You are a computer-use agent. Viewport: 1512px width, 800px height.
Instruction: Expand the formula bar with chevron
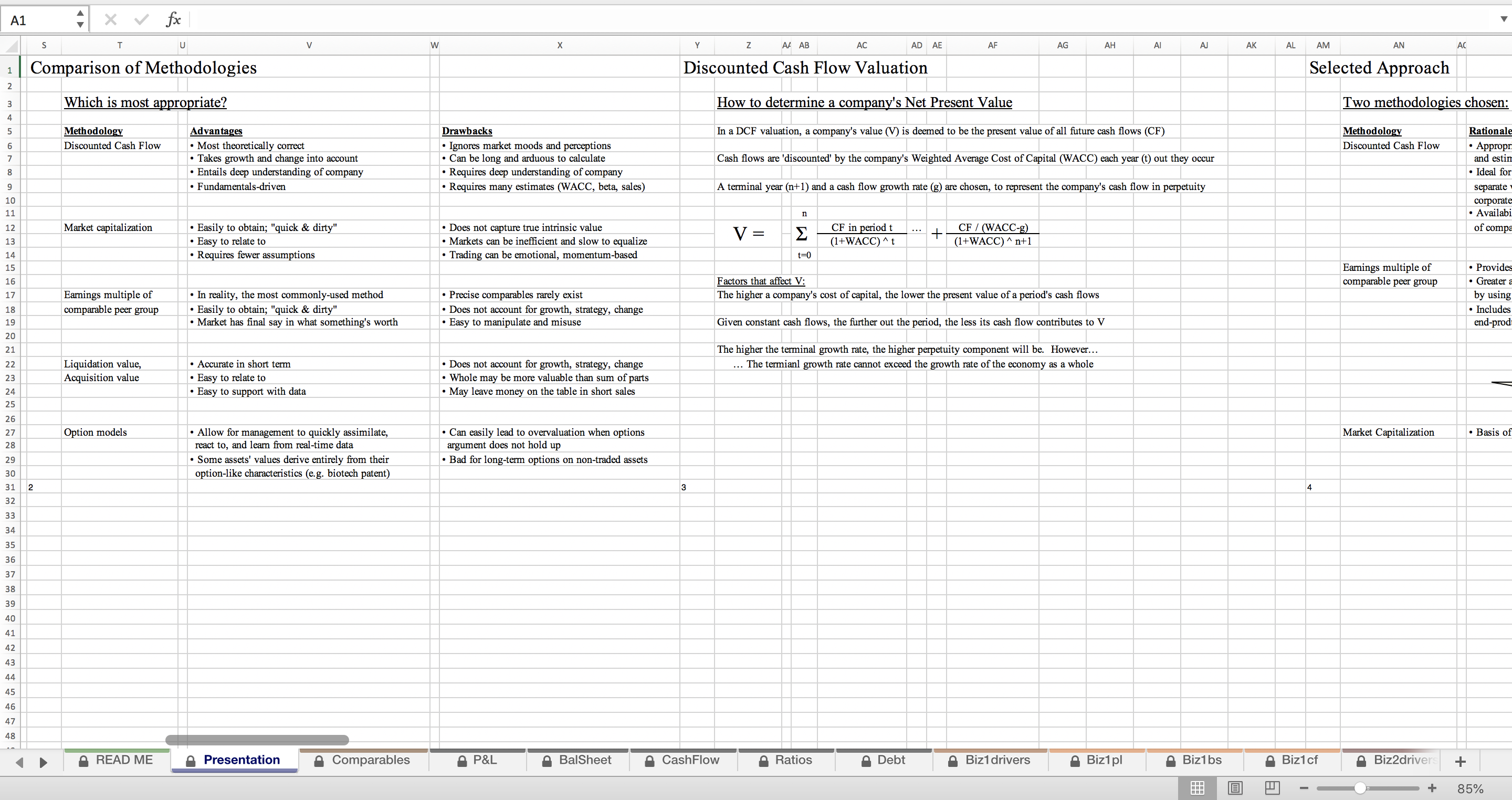[1503, 19]
